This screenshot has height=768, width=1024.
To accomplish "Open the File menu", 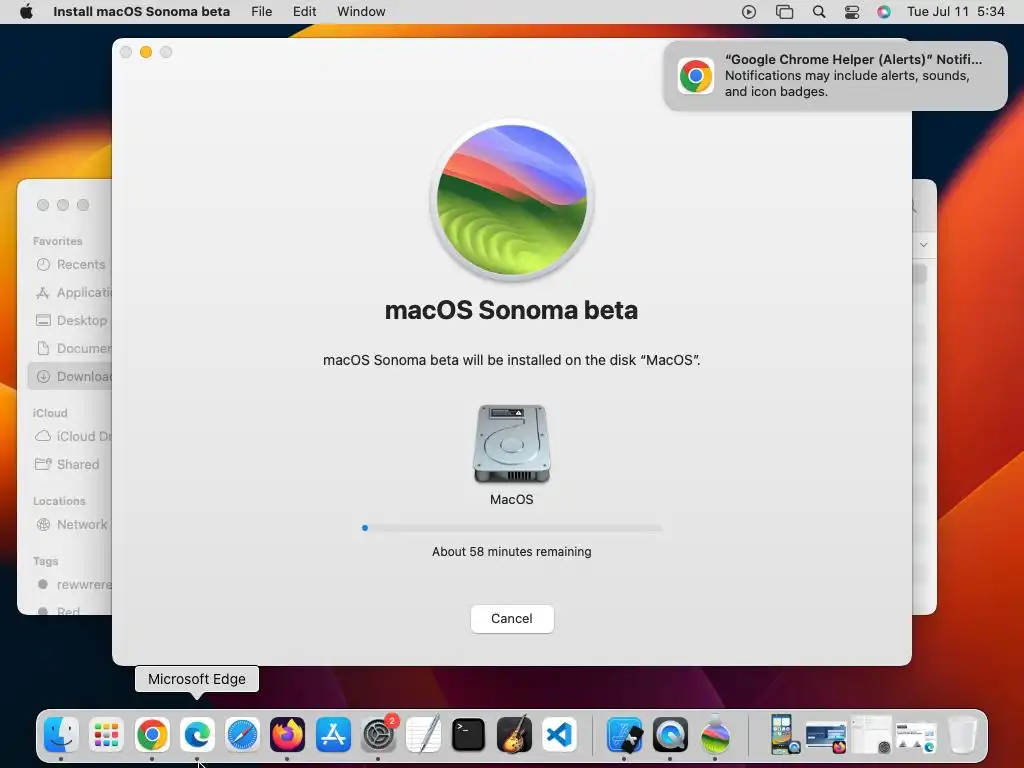I will tap(261, 12).
